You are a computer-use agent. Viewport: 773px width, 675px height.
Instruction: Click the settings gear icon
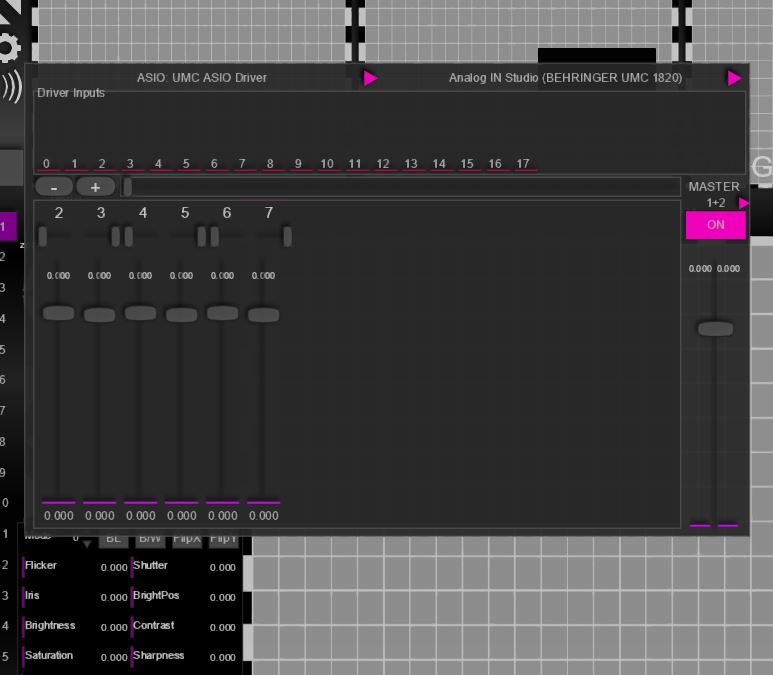tap(8, 46)
